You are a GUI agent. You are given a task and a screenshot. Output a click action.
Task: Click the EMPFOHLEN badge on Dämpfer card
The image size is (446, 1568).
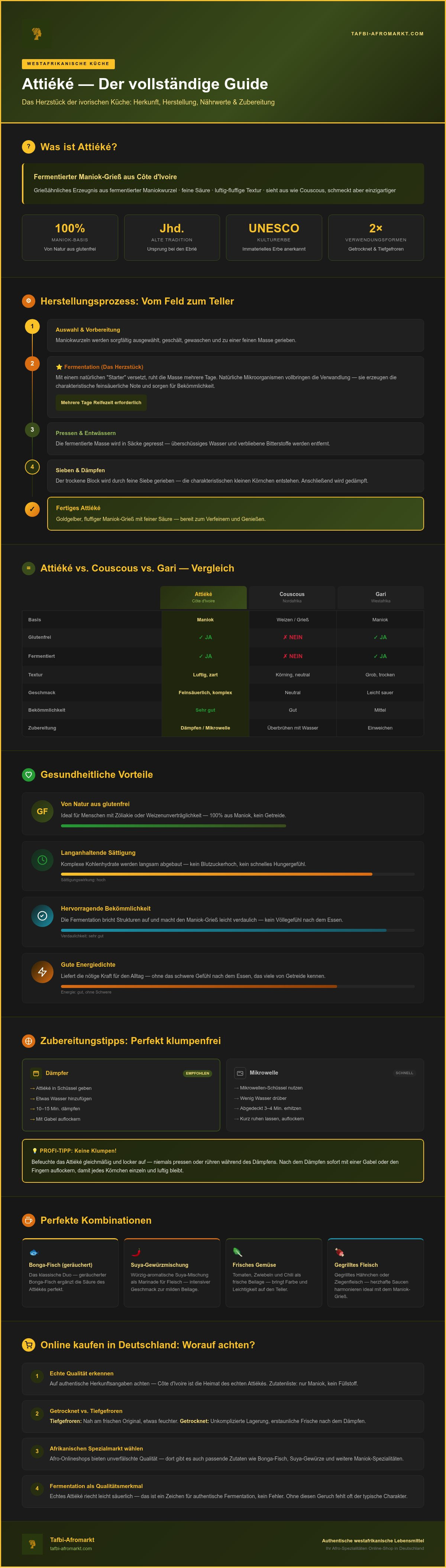pos(198,1073)
